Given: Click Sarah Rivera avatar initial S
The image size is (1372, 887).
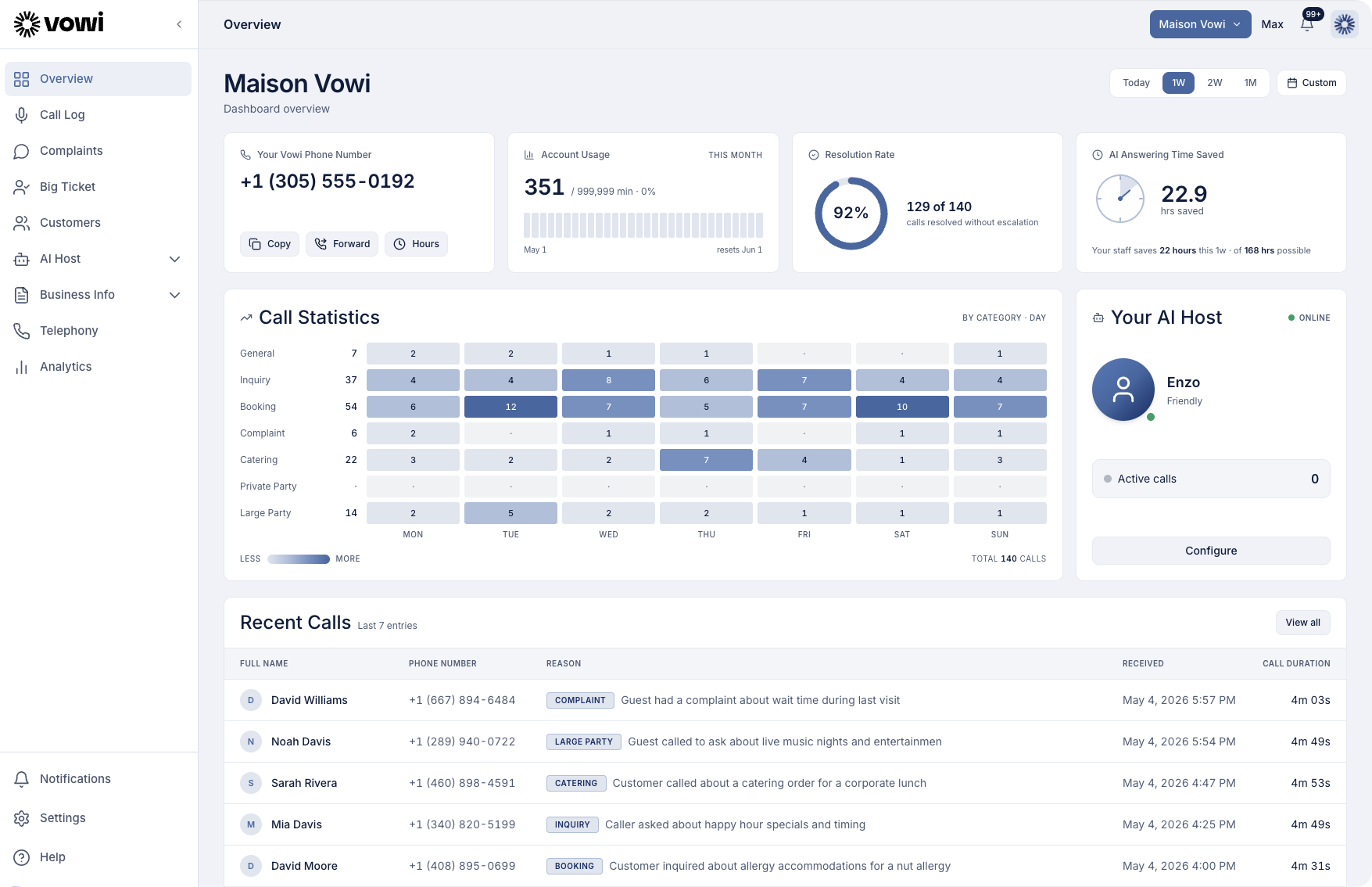Looking at the screenshot, I should pyautogui.click(x=251, y=783).
